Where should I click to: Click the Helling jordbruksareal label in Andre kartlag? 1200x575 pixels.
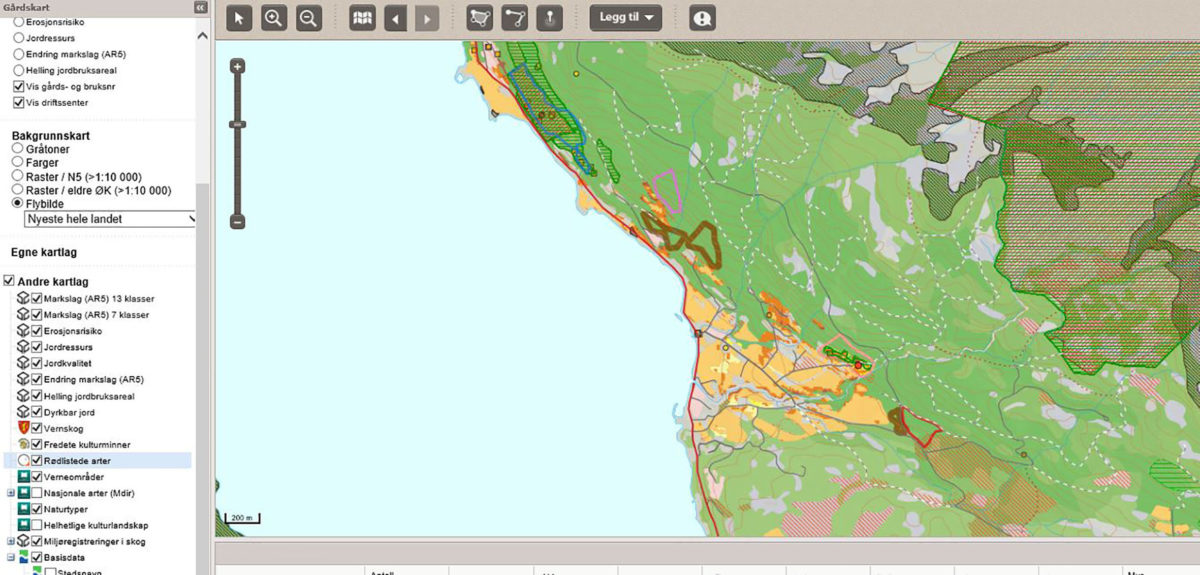coord(89,396)
